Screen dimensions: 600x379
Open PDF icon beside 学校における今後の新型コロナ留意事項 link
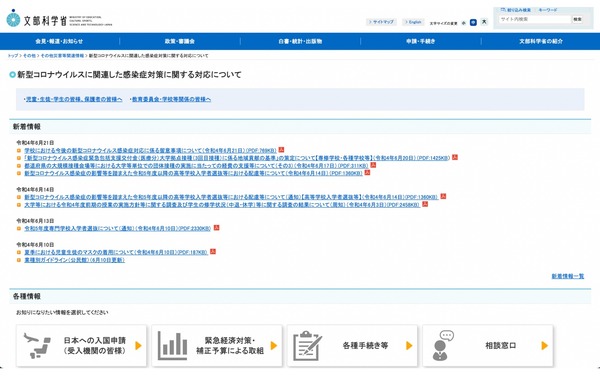click(x=281, y=150)
